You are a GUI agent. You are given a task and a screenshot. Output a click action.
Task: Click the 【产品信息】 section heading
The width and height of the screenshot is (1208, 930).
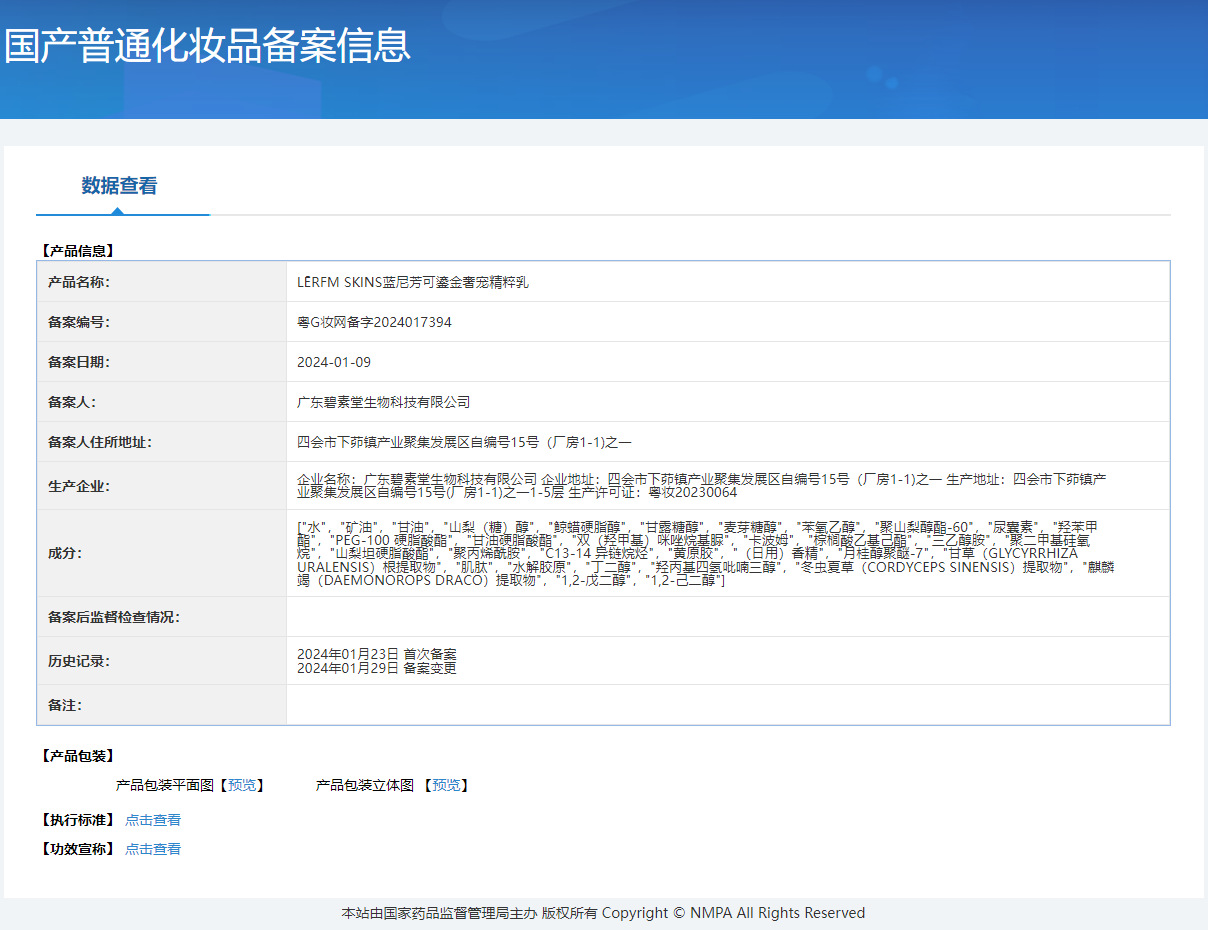(77, 251)
